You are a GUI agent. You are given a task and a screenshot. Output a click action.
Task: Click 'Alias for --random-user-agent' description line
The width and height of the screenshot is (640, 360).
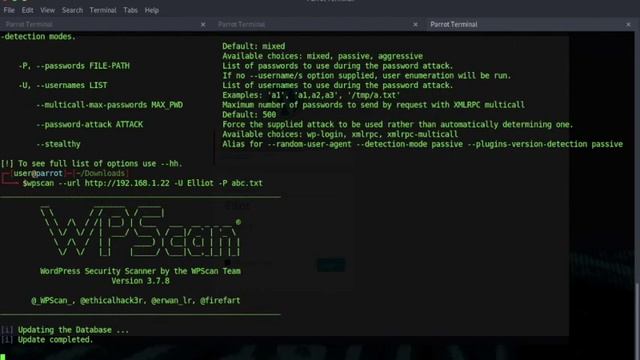click(422, 144)
